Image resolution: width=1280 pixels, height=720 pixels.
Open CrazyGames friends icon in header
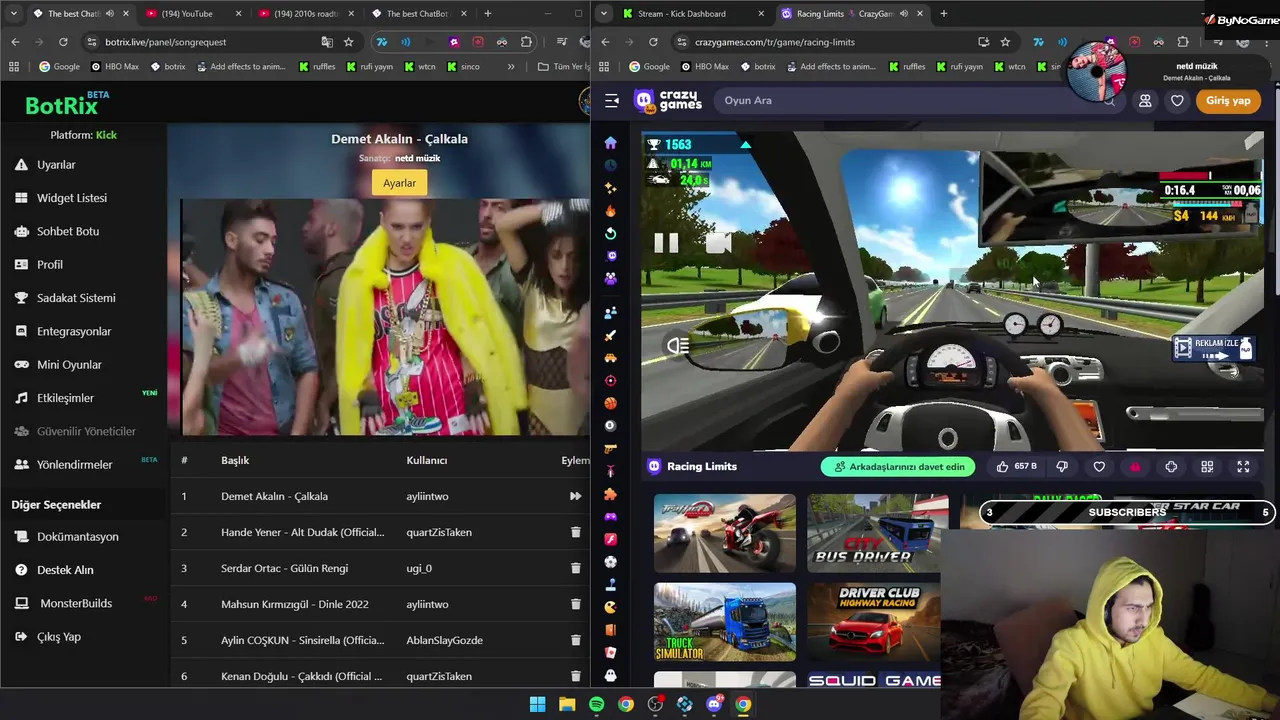pos(1145,100)
